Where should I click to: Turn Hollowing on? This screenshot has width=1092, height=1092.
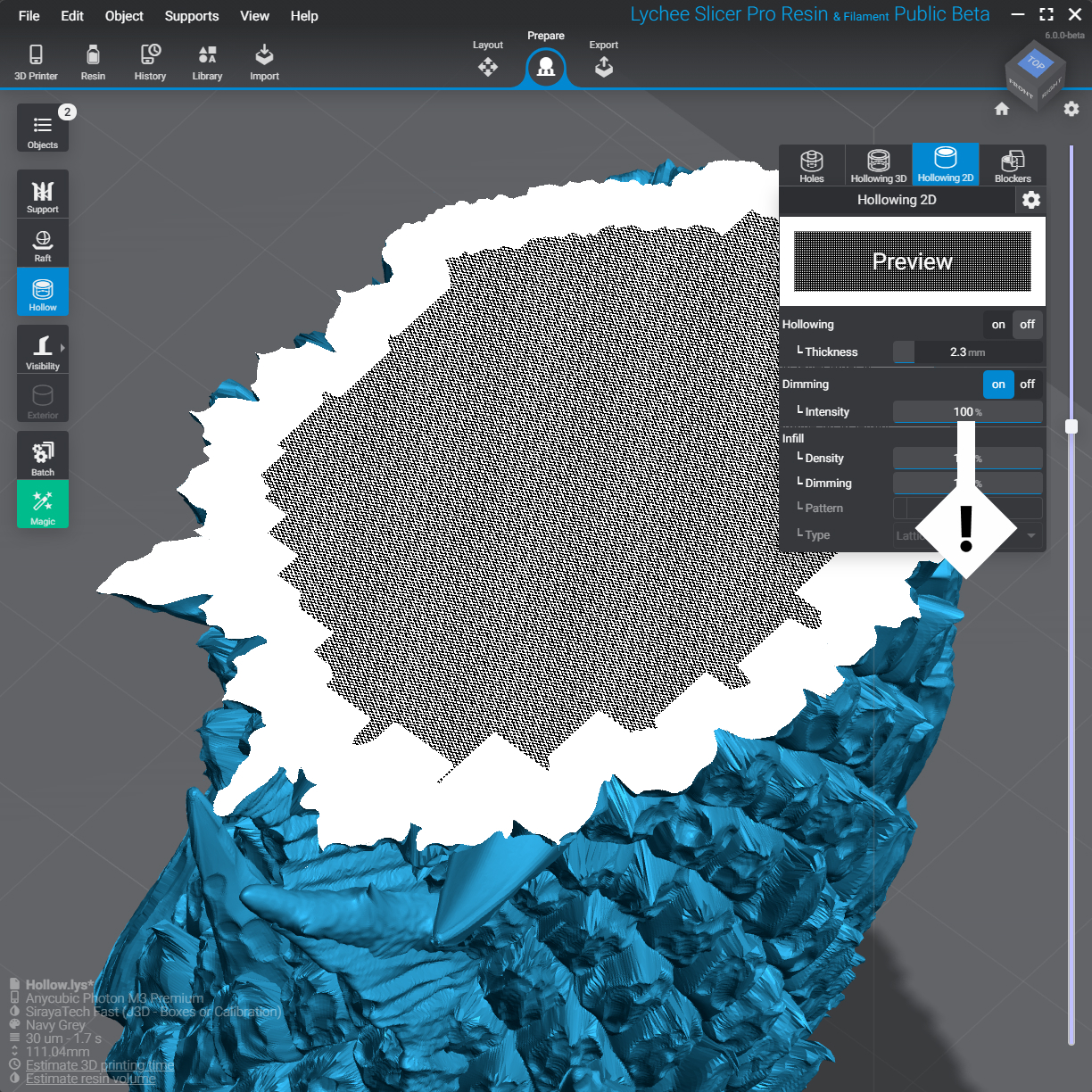click(x=997, y=325)
